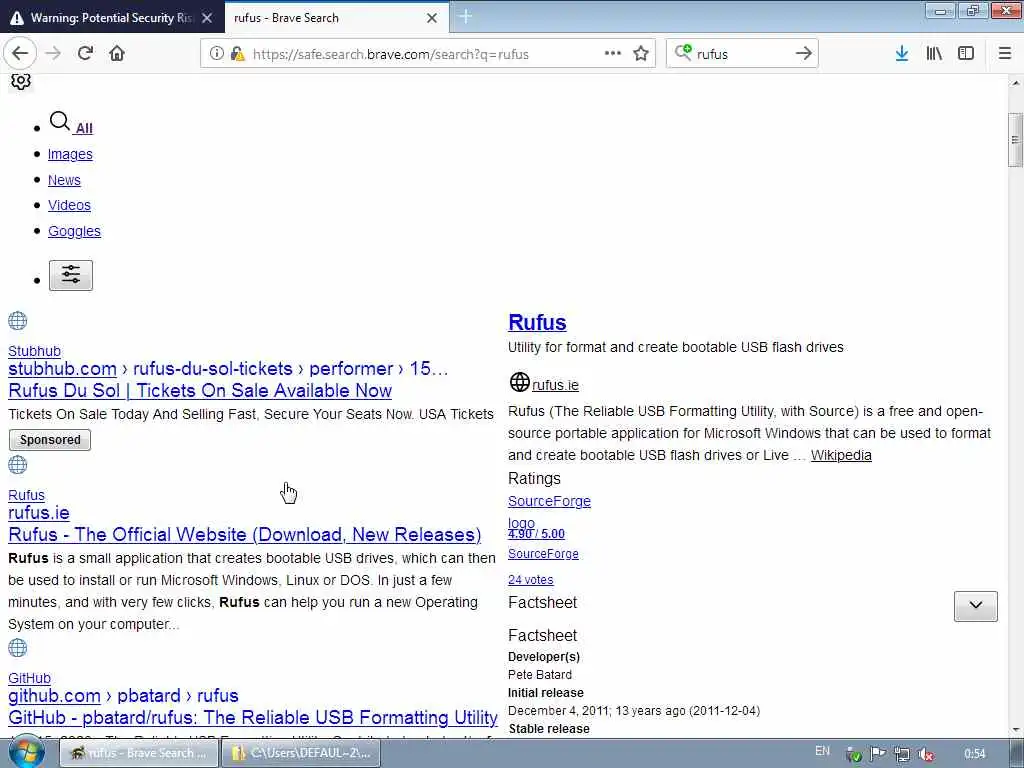Open Rufus Official Website result link
The height and width of the screenshot is (768, 1024).
[x=245, y=535]
